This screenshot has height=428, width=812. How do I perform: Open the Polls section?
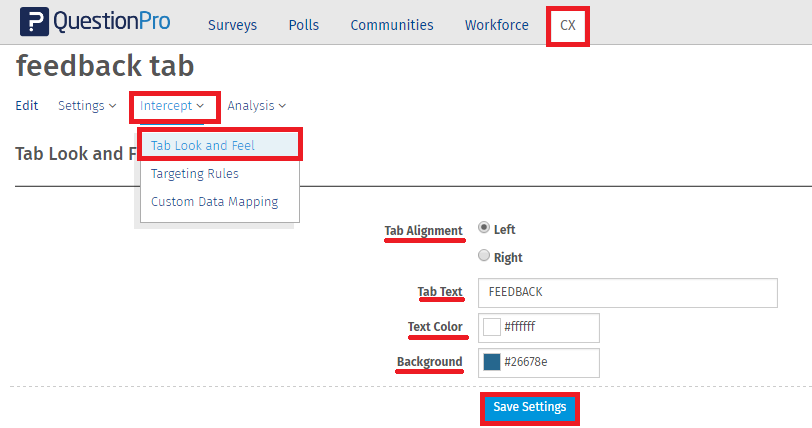pos(303,25)
